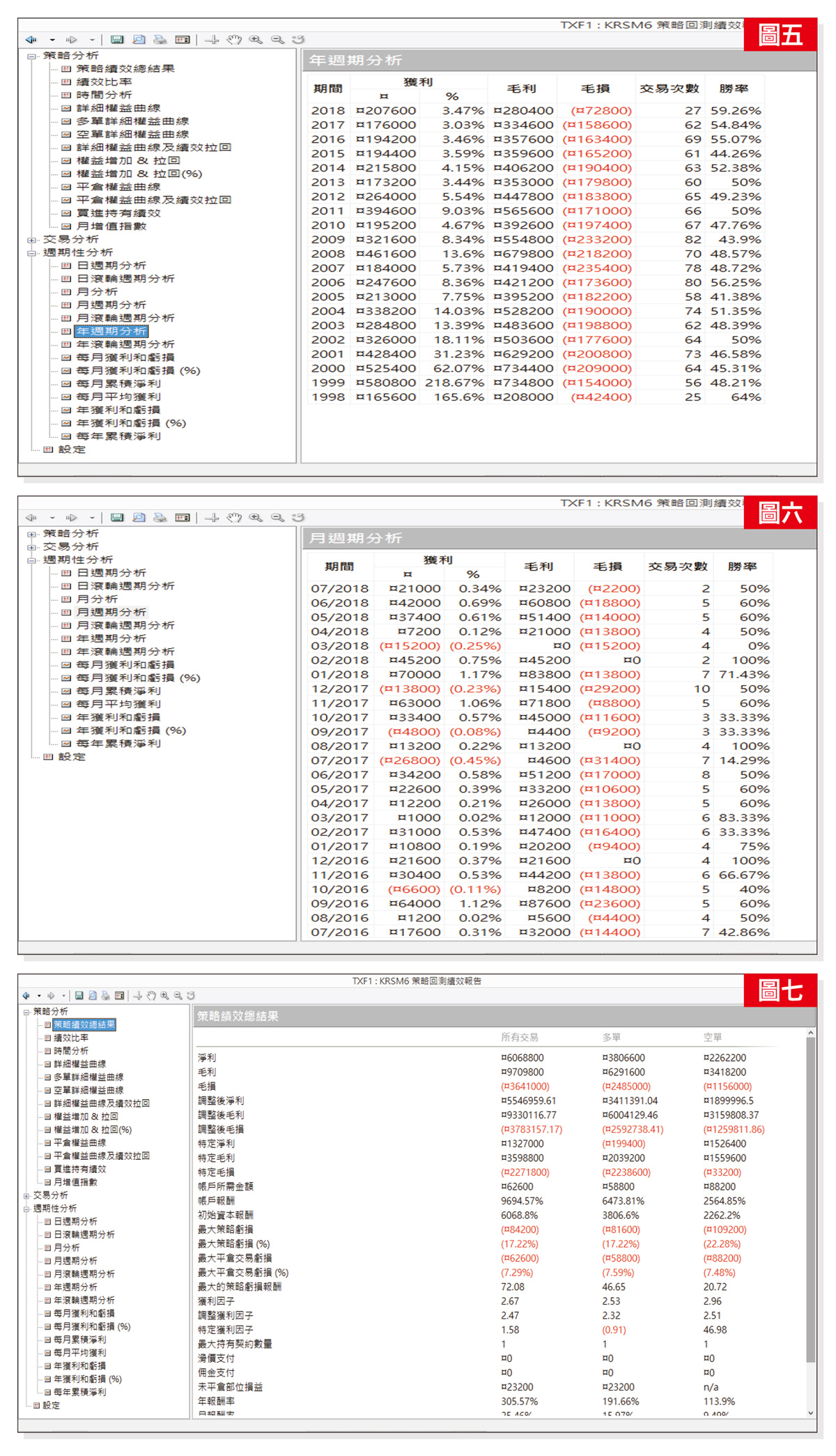Click print preview icon in the top window toolbar
836x1456 pixels.
tap(139, 40)
